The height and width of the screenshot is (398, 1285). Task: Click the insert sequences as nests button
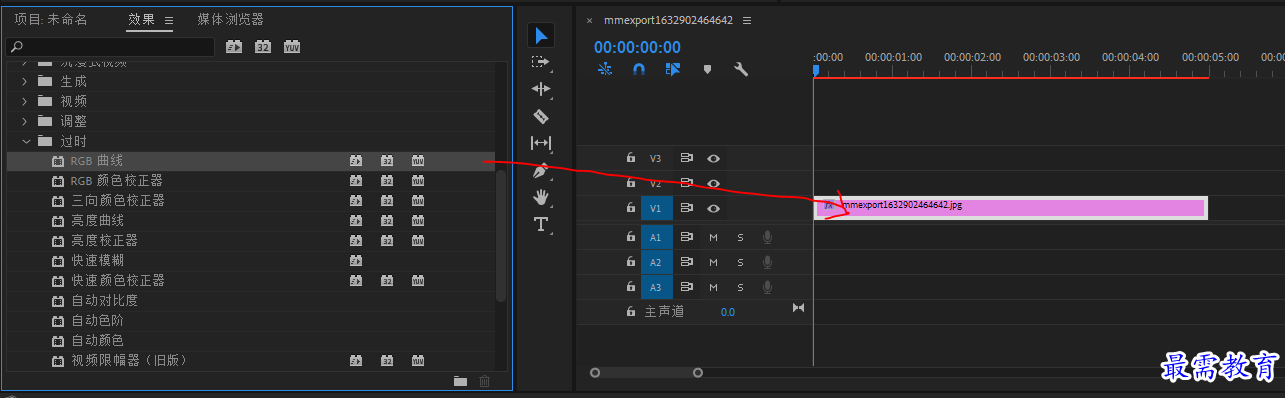click(605, 69)
